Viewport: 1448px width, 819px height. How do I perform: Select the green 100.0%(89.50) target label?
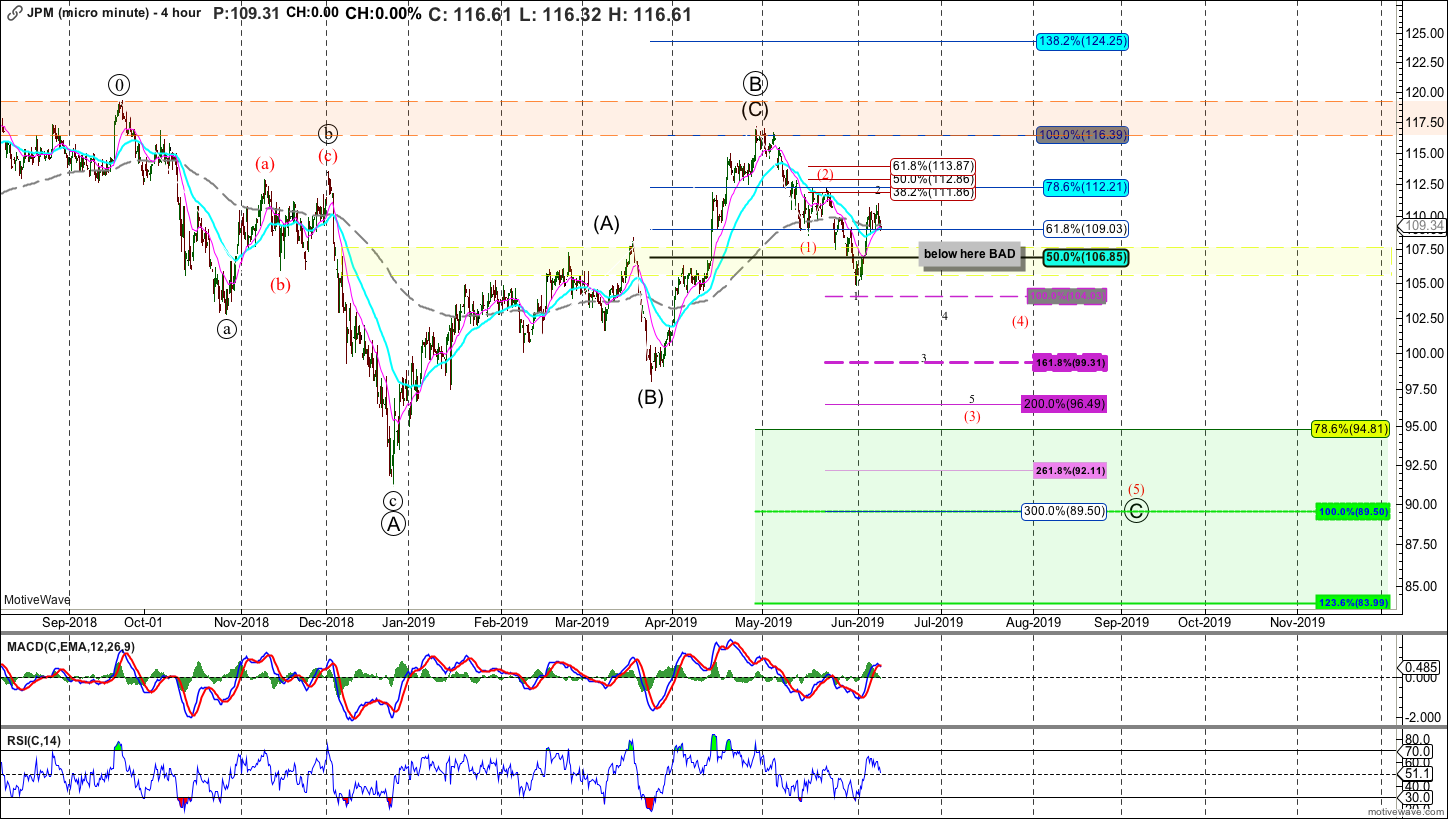click(1353, 511)
